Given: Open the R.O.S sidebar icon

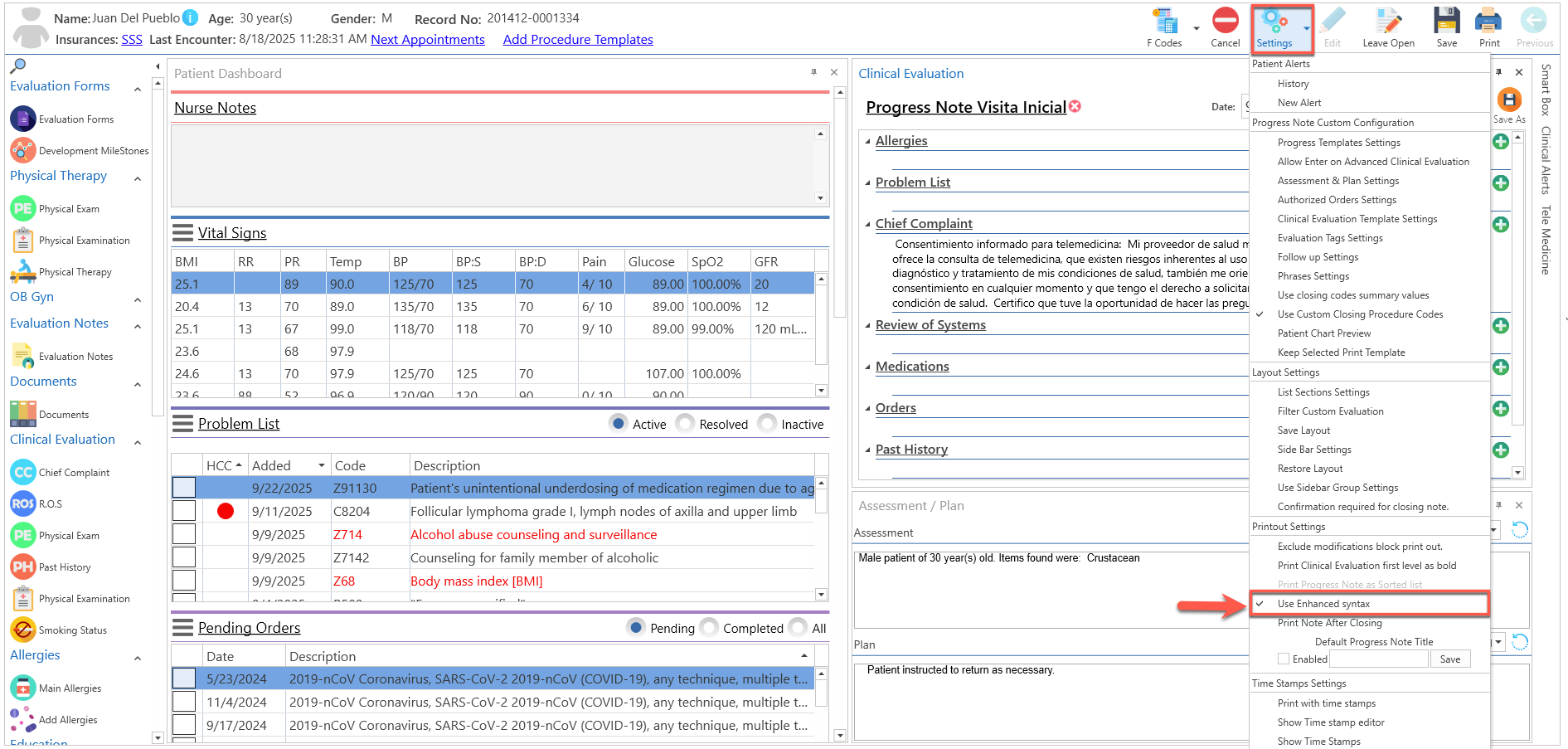Looking at the screenshot, I should pyautogui.click(x=23, y=504).
